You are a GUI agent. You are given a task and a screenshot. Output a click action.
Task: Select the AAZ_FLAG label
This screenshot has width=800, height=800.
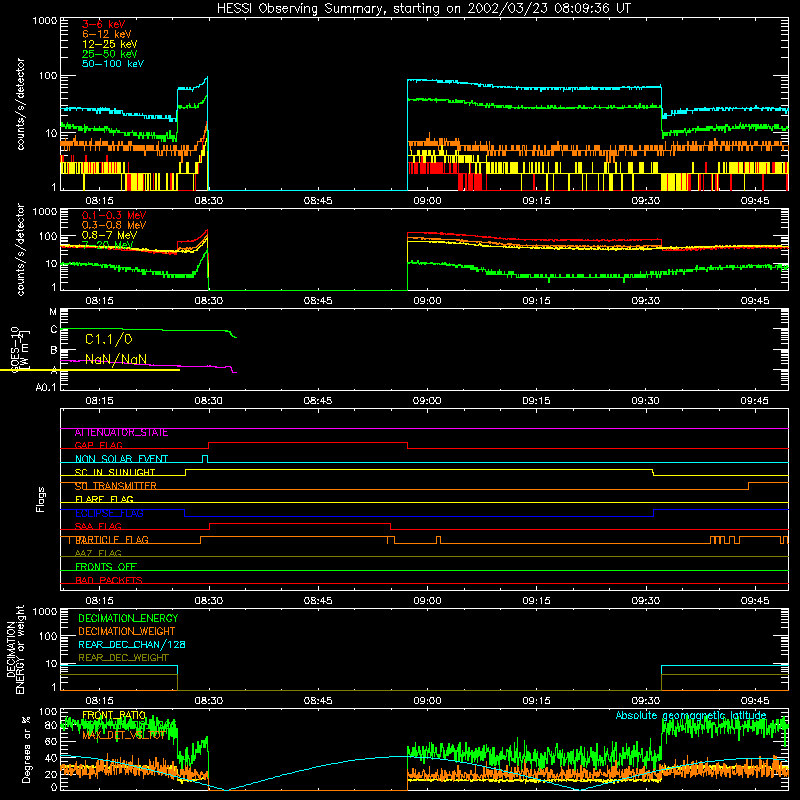pos(98,554)
